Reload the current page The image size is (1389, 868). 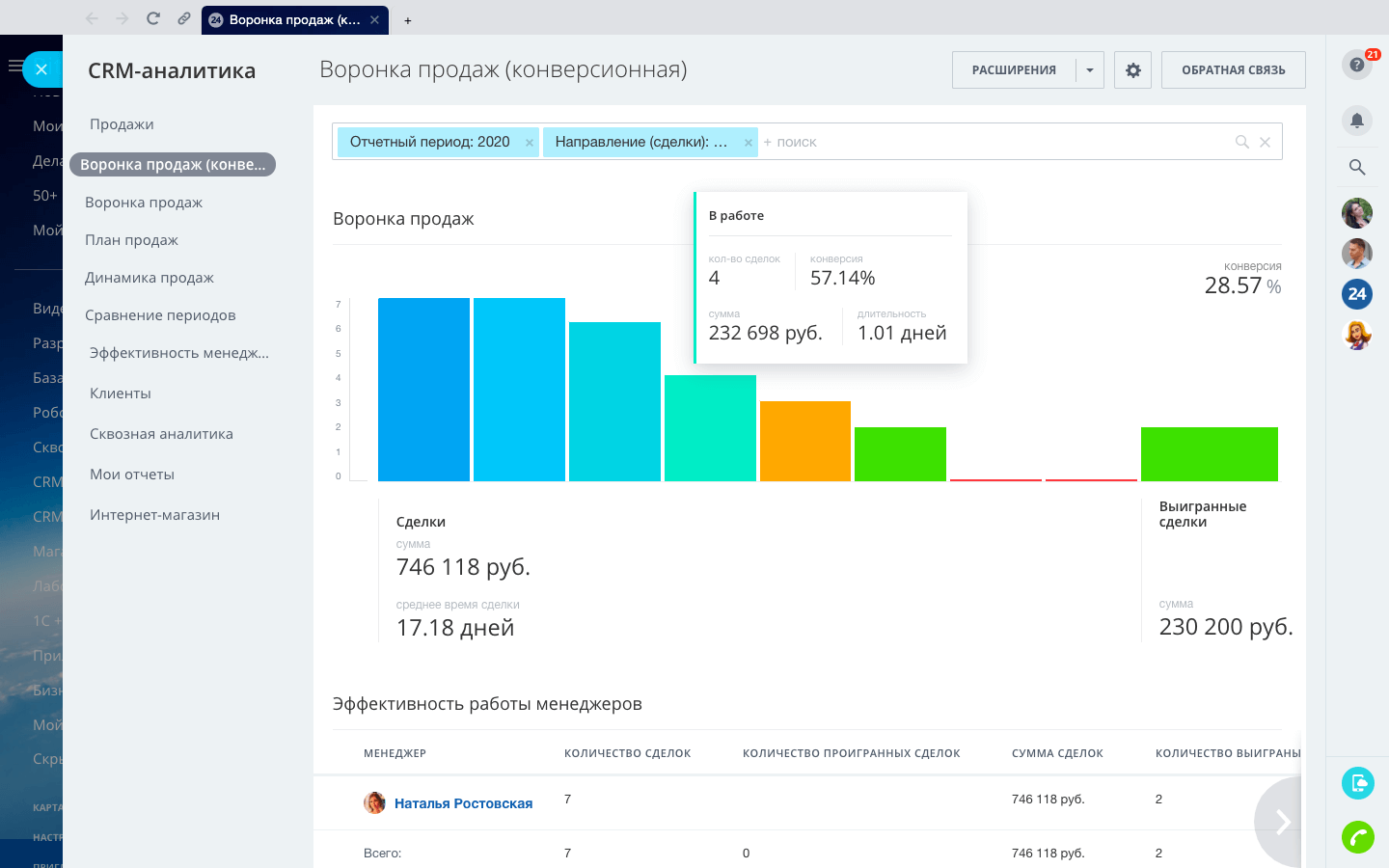click(152, 18)
